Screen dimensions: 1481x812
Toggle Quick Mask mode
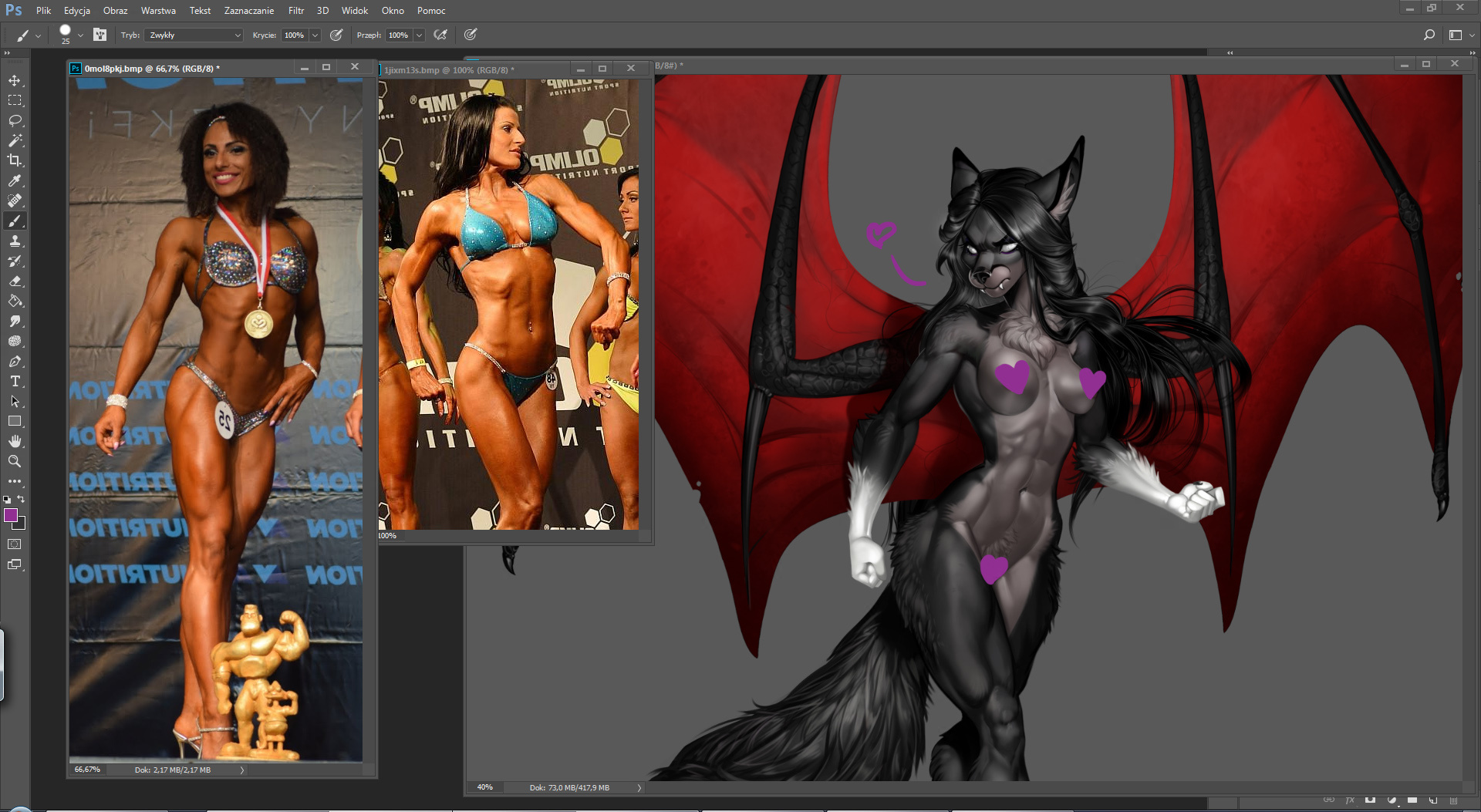pyautogui.click(x=15, y=544)
